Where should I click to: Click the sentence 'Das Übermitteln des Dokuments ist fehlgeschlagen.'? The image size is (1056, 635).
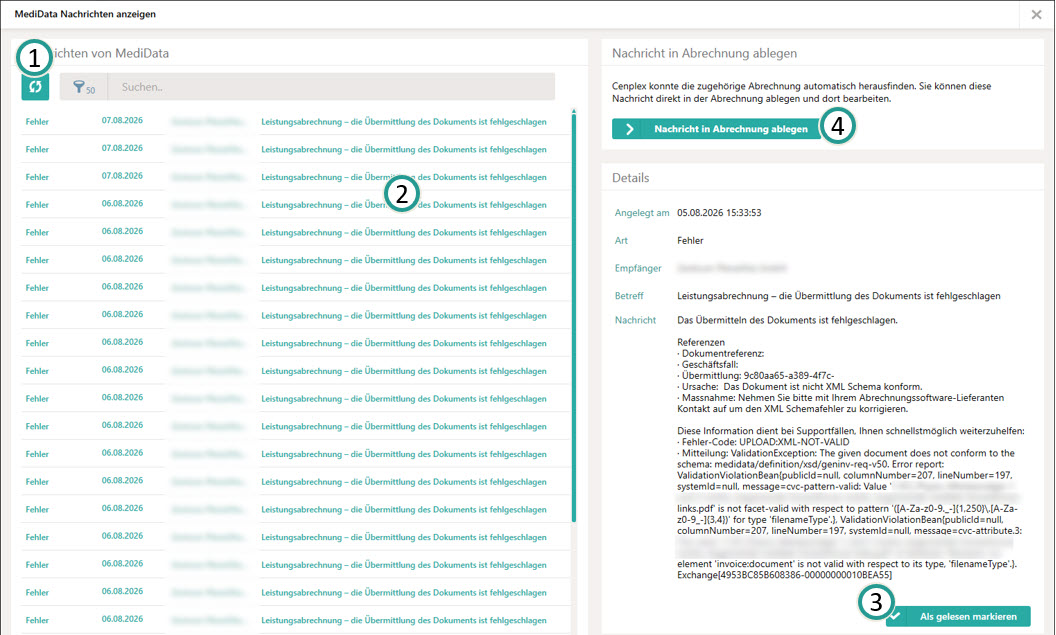(787, 321)
